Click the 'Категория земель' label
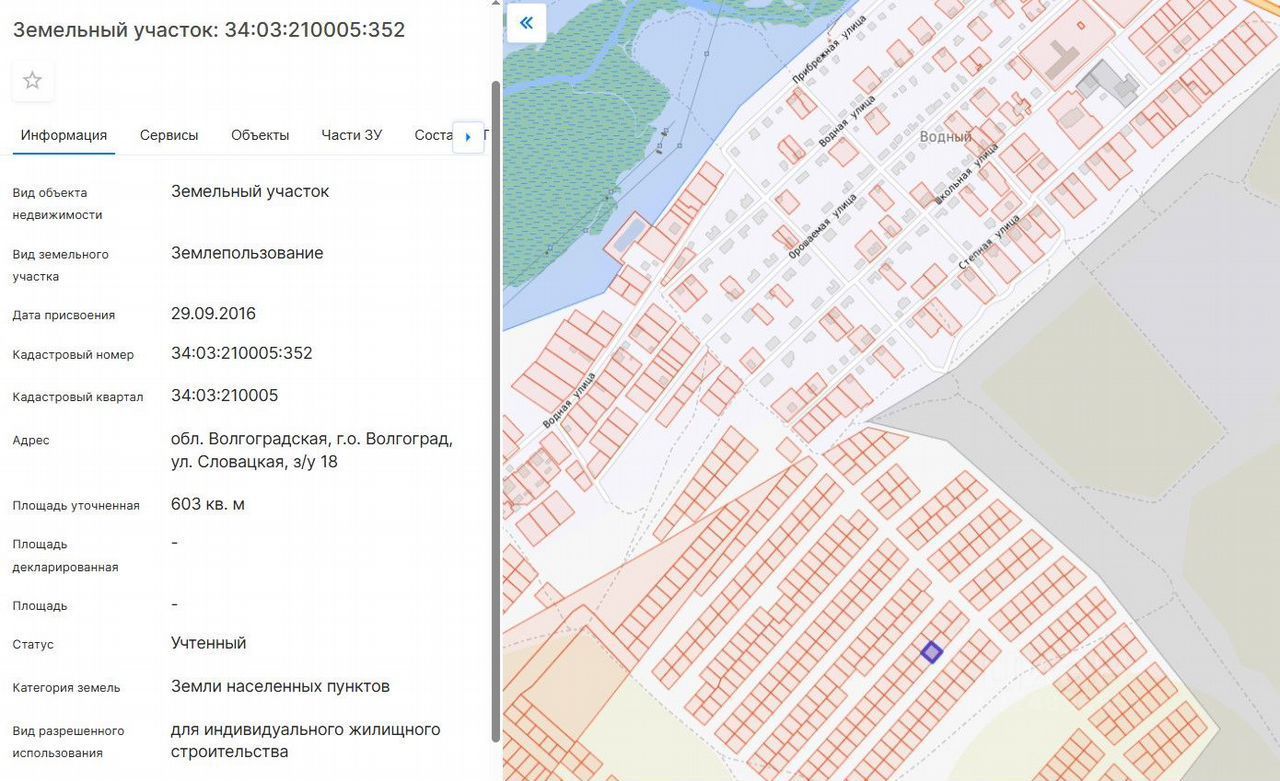1280x781 pixels. (66, 688)
